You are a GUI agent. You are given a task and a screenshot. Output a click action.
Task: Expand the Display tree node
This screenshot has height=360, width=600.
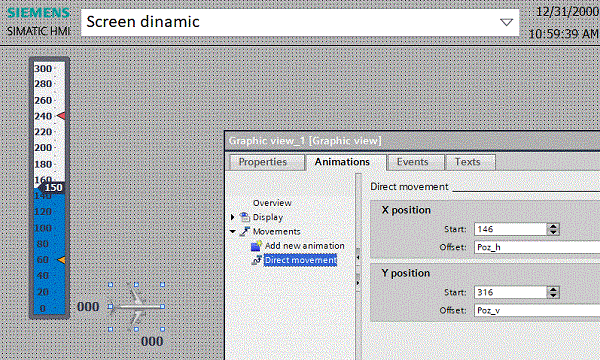click(233, 217)
